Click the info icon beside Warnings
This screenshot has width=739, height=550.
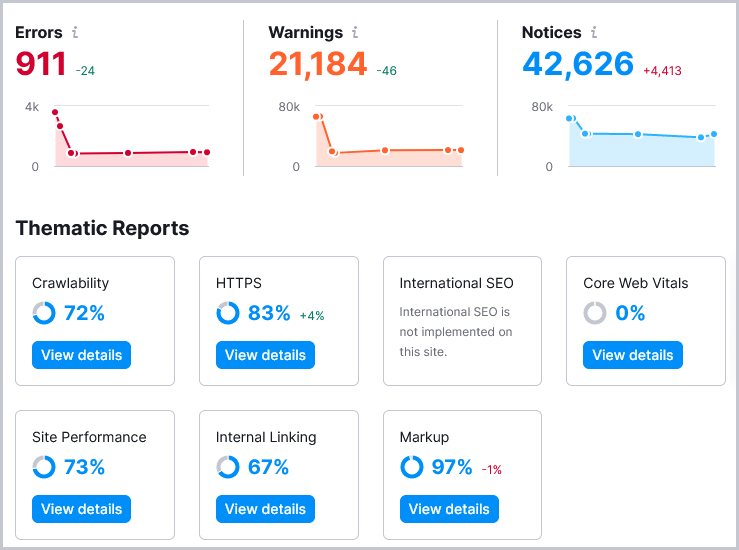click(355, 33)
